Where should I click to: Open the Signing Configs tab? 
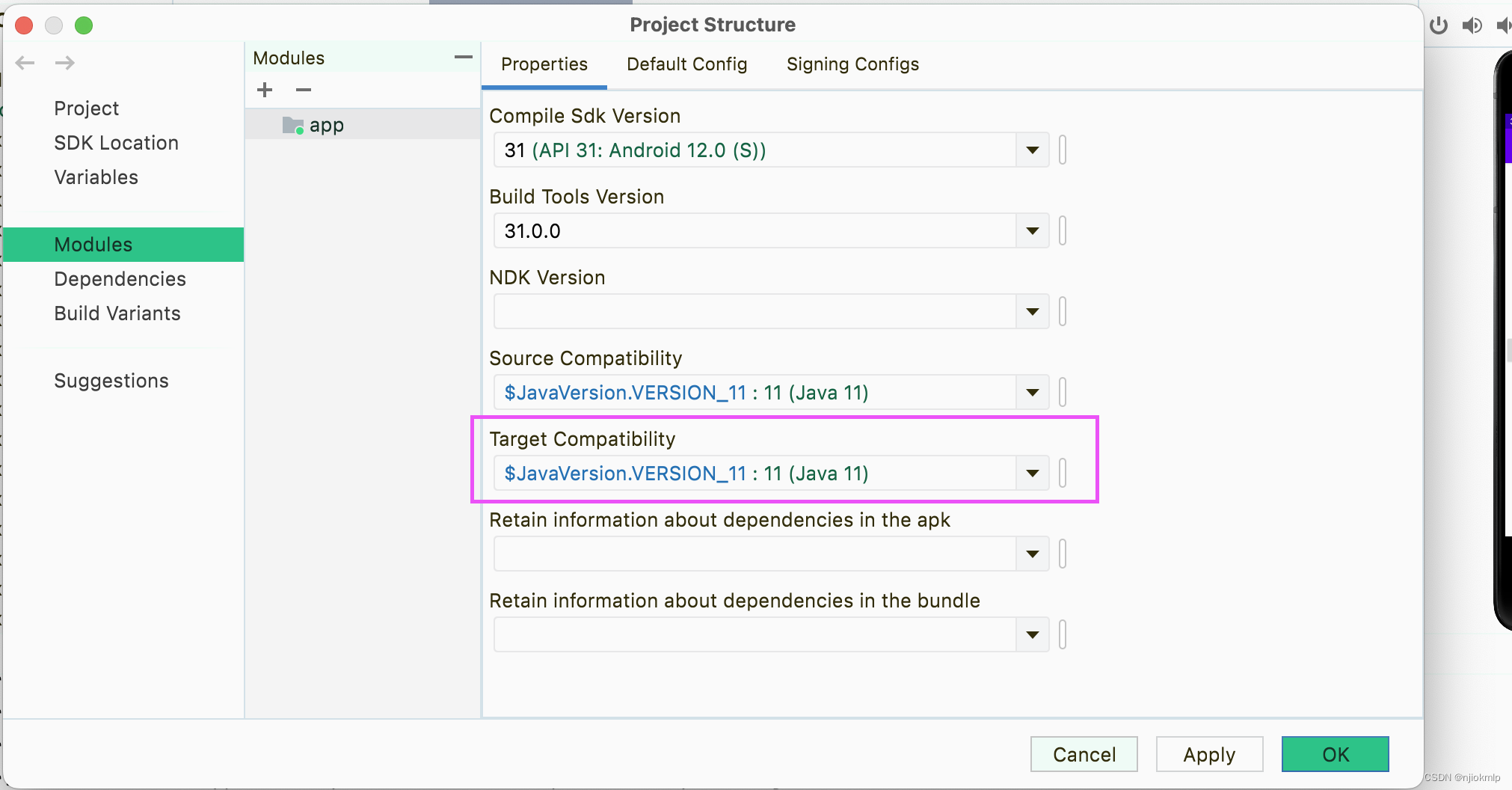(852, 64)
